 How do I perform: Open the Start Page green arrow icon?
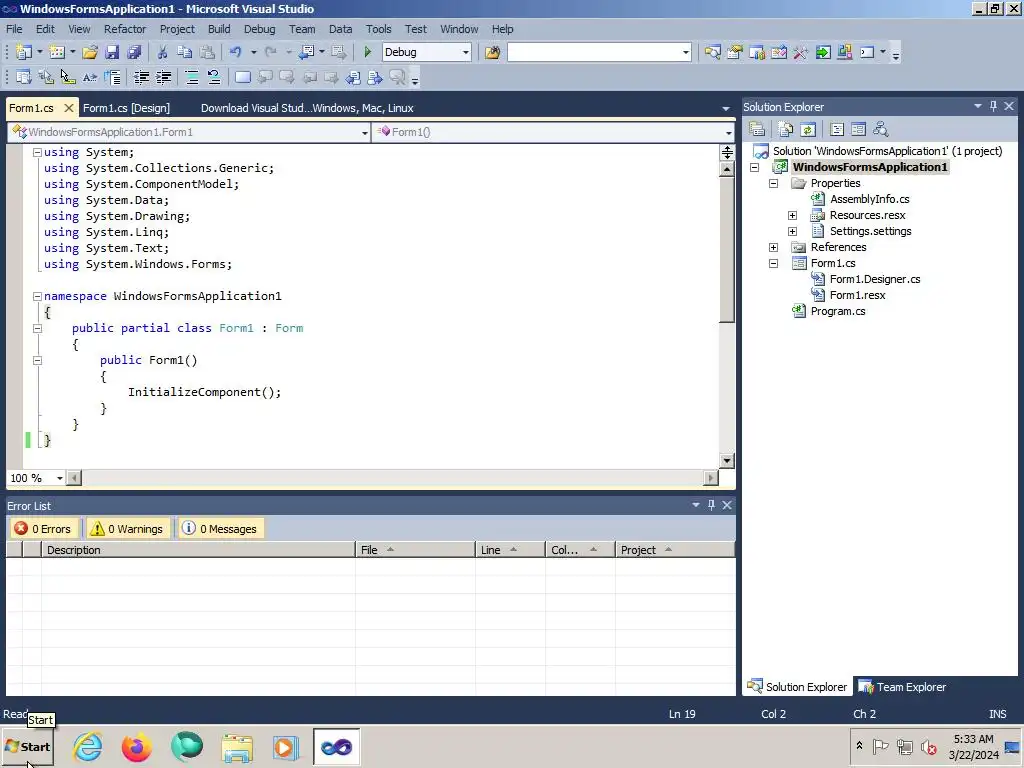823,52
